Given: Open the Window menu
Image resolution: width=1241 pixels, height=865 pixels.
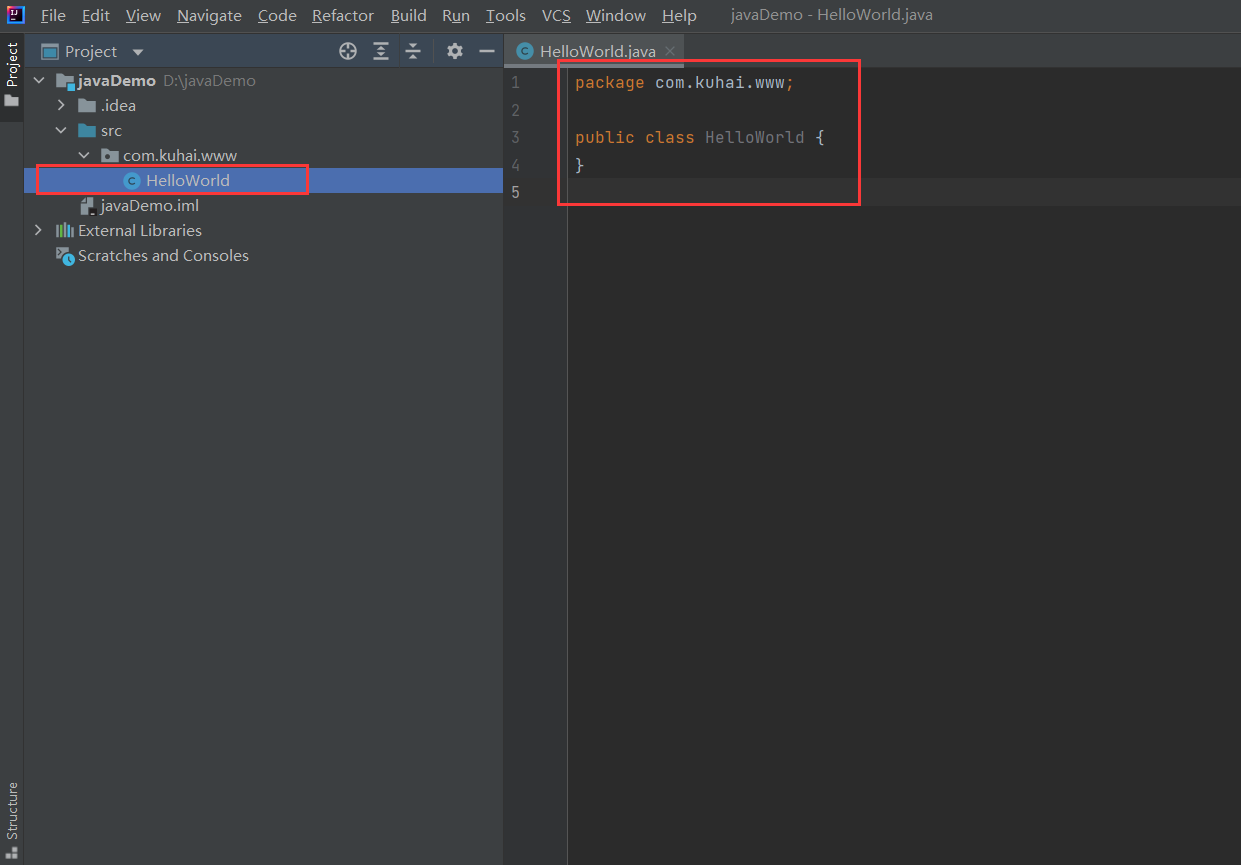Looking at the screenshot, I should (616, 16).
